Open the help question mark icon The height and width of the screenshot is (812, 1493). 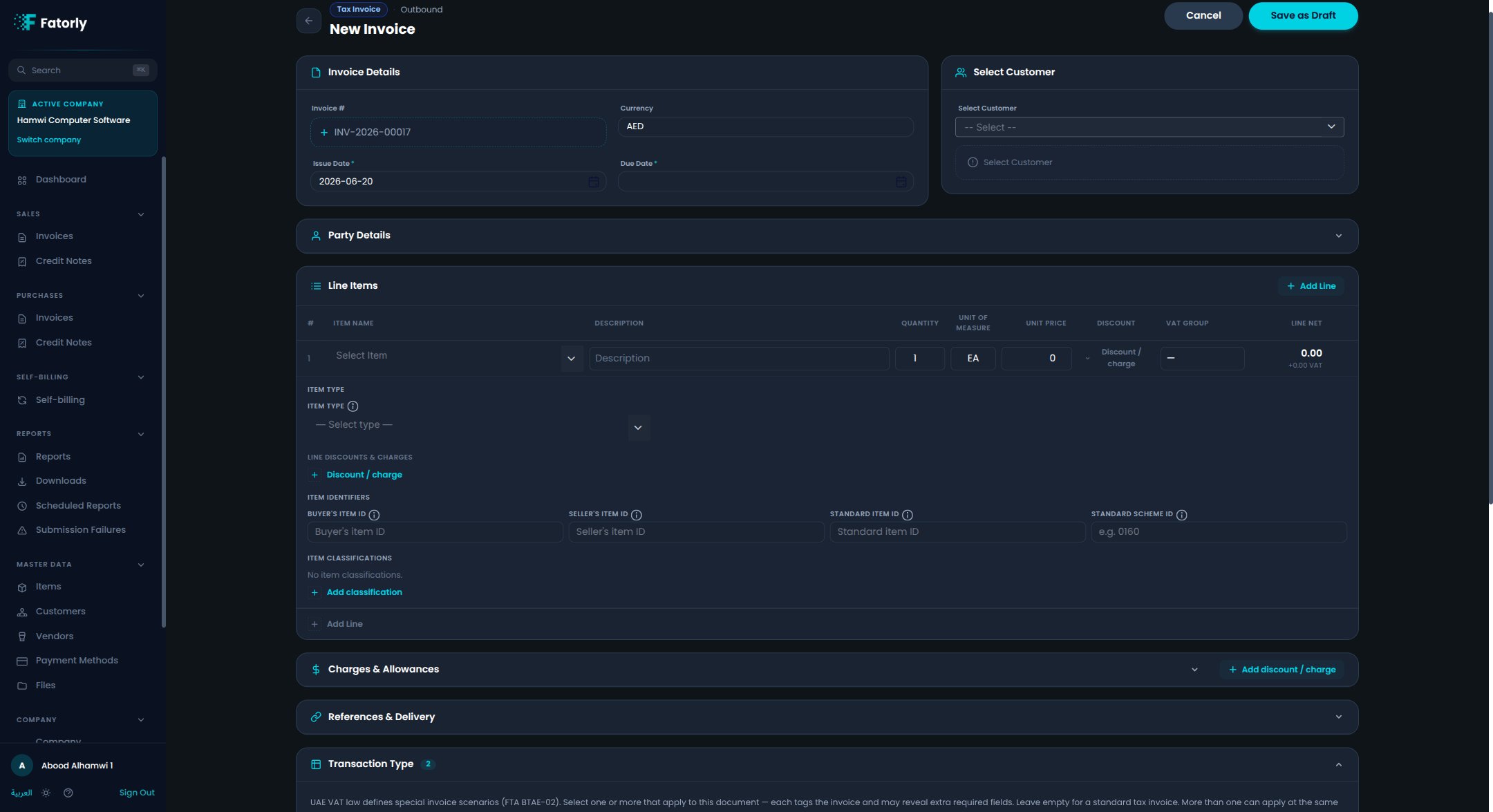[68, 793]
